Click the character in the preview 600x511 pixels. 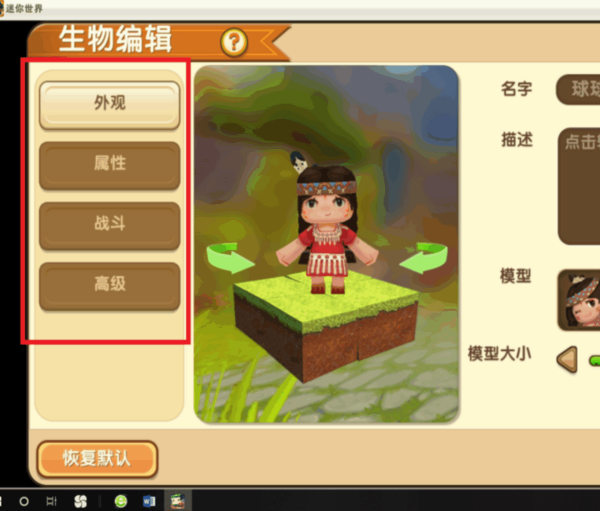[326, 226]
